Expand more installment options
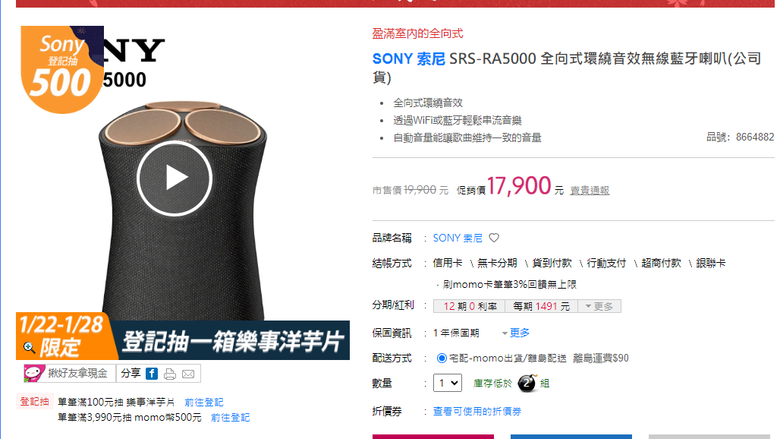780x439 pixels. 599,306
